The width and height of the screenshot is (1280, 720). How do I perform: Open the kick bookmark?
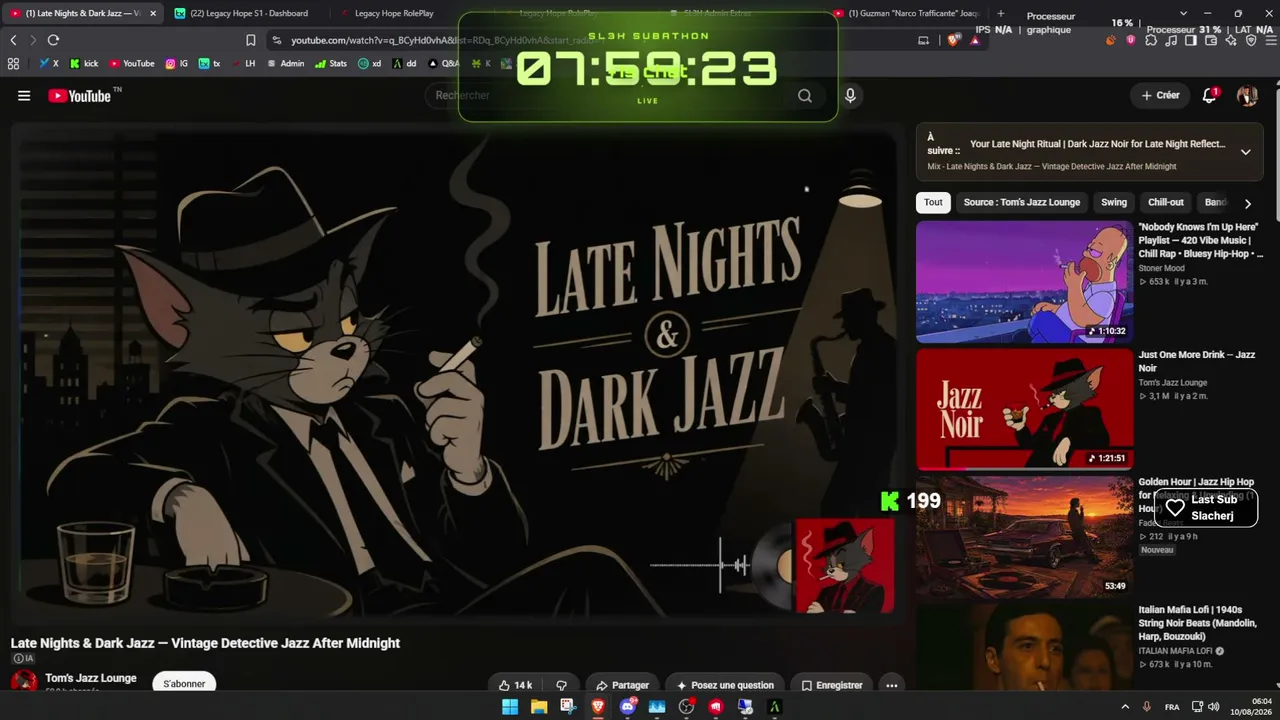[84, 63]
